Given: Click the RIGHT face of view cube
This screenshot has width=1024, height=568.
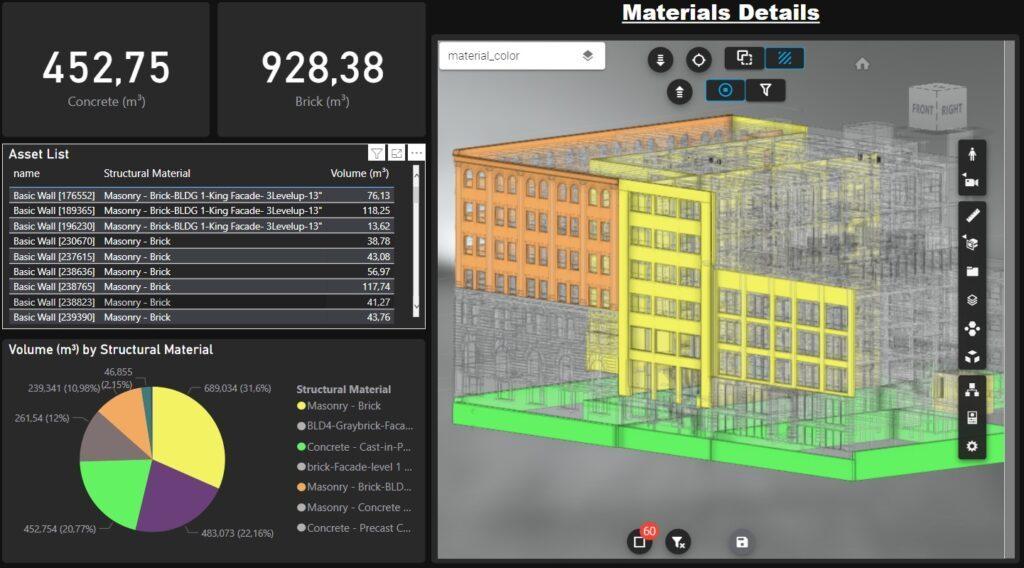Looking at the screenshot, I should pyautogui.click(x=952, y=109).
